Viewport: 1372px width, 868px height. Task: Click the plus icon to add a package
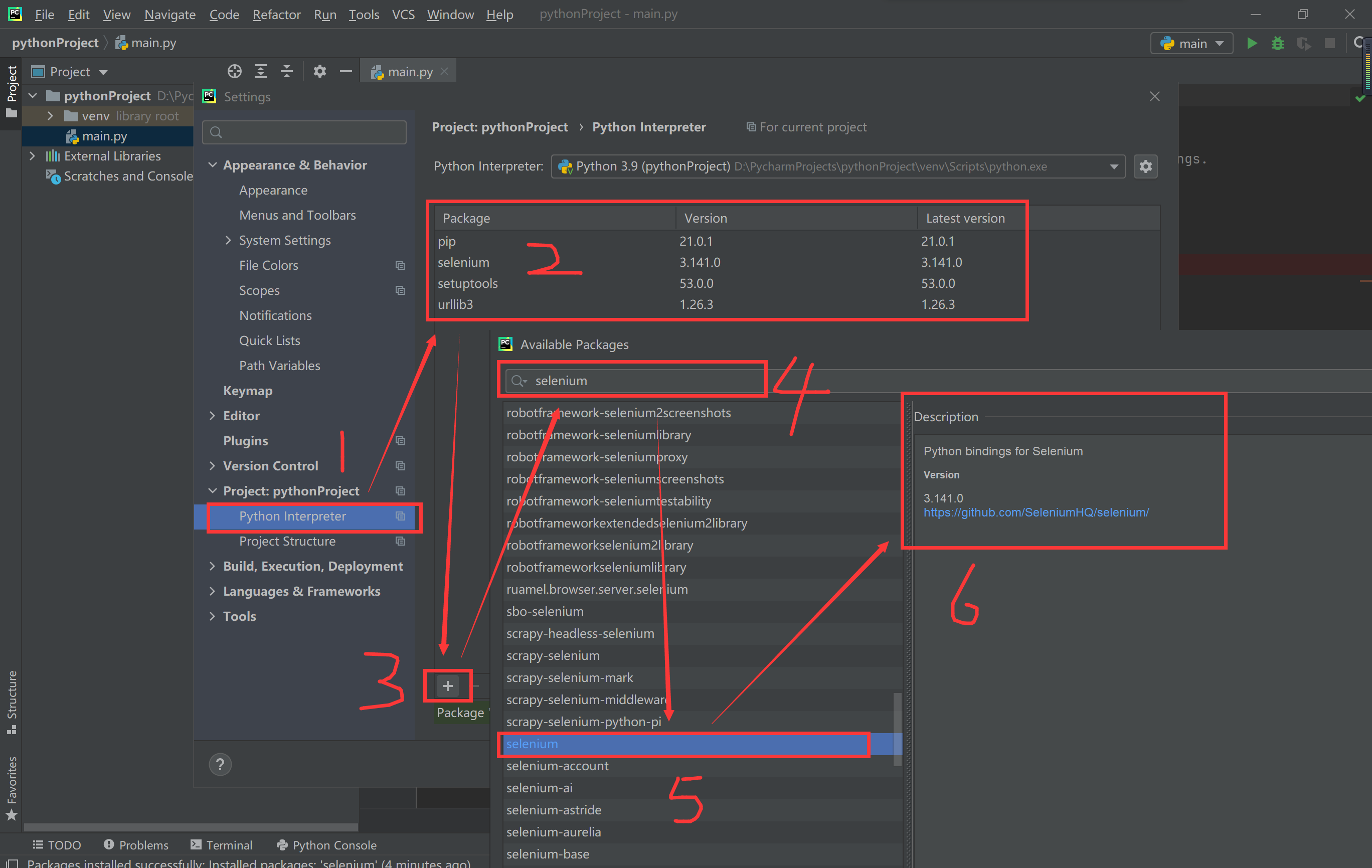[448, 685]
